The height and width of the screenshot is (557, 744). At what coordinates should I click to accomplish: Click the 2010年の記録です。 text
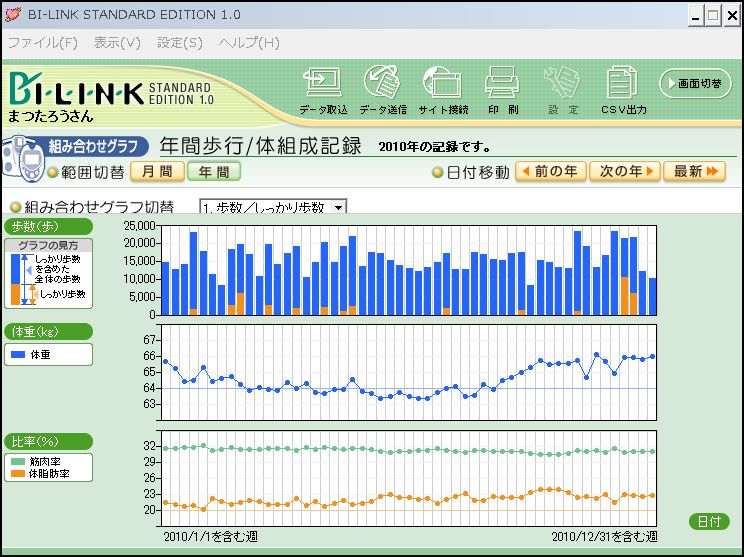pos(435,147)
